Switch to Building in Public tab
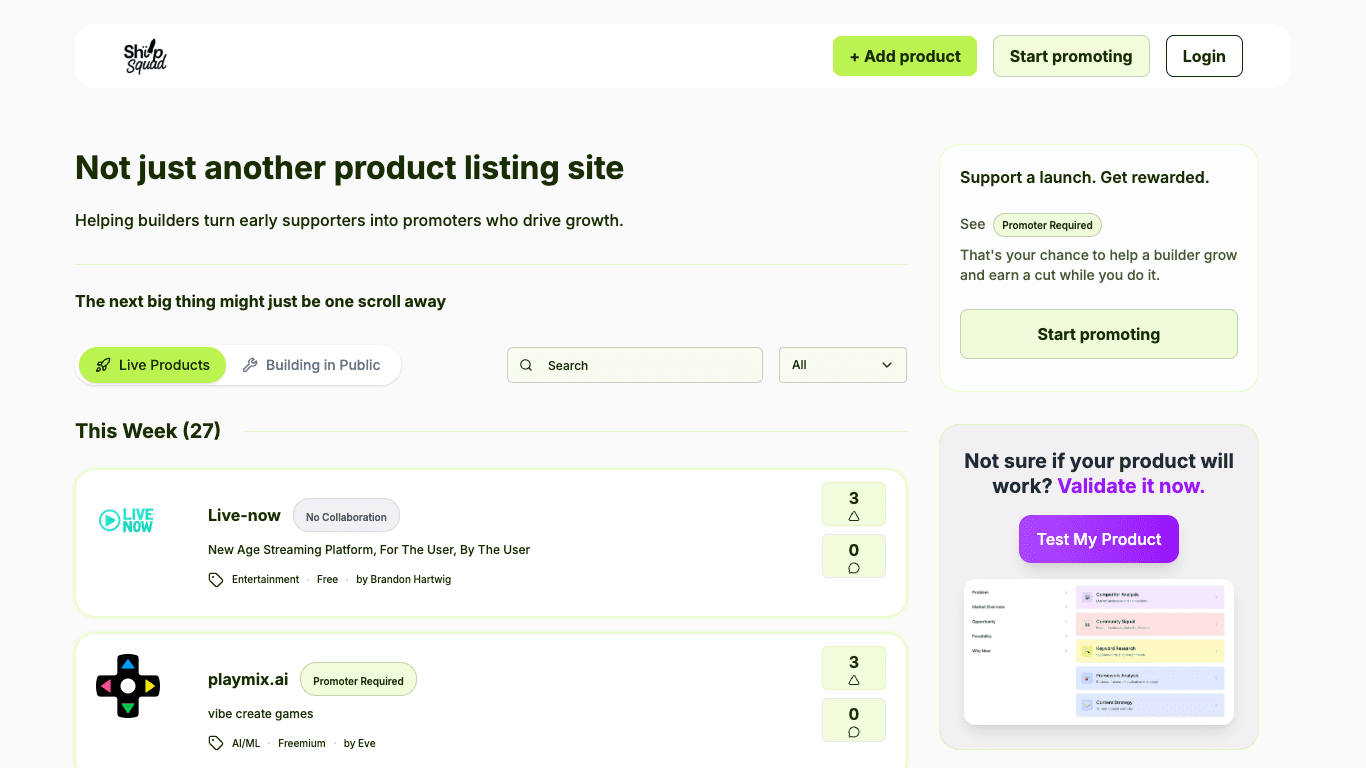 pyautogui.click(x=312, y=365)
